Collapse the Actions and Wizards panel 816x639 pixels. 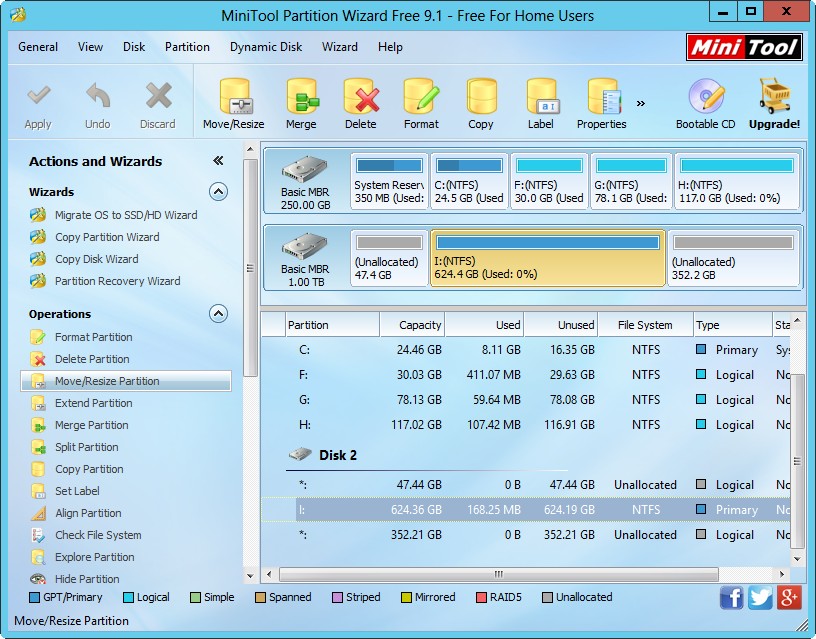point(218,161)
